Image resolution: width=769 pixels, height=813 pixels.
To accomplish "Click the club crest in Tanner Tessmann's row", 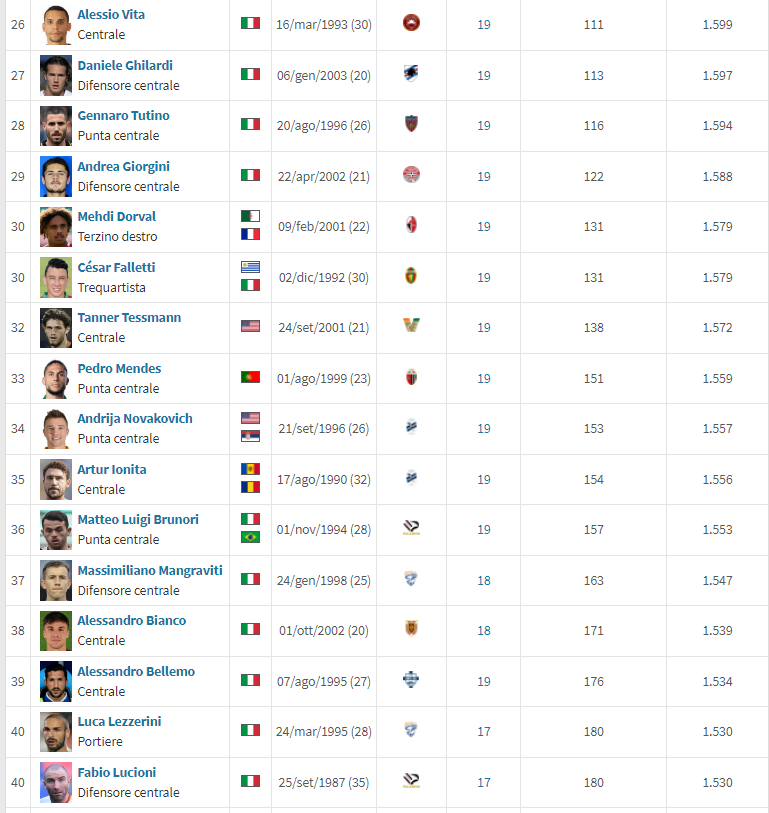I will click(x=411, y=326).
